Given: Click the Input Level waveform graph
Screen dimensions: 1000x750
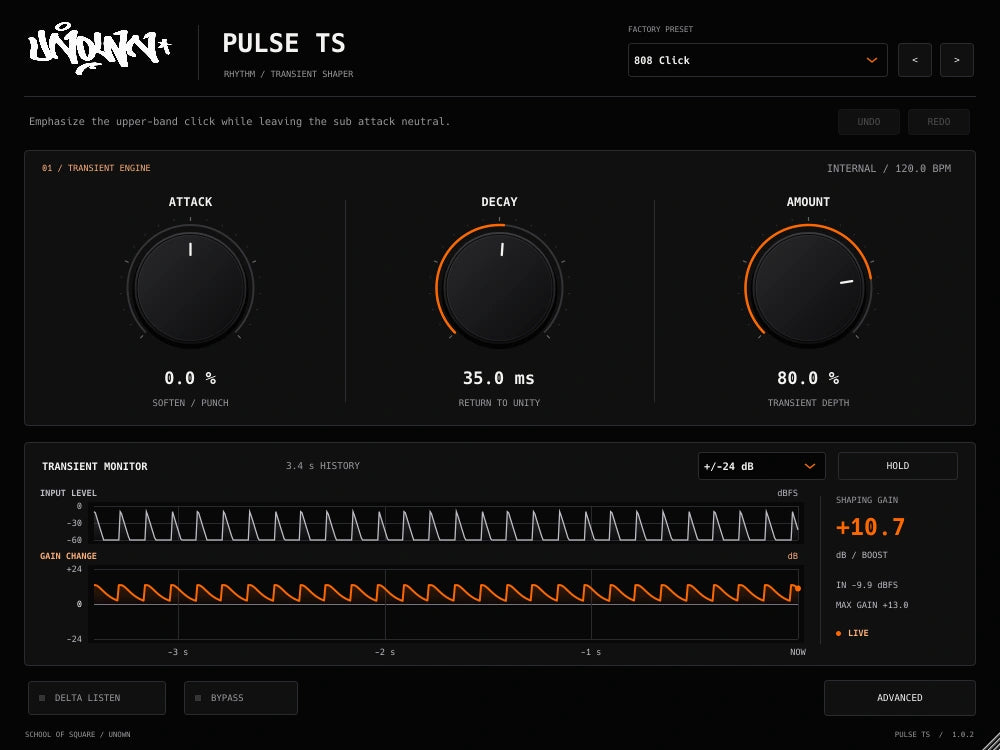Looking at the screenshot, I should point(446,524).
